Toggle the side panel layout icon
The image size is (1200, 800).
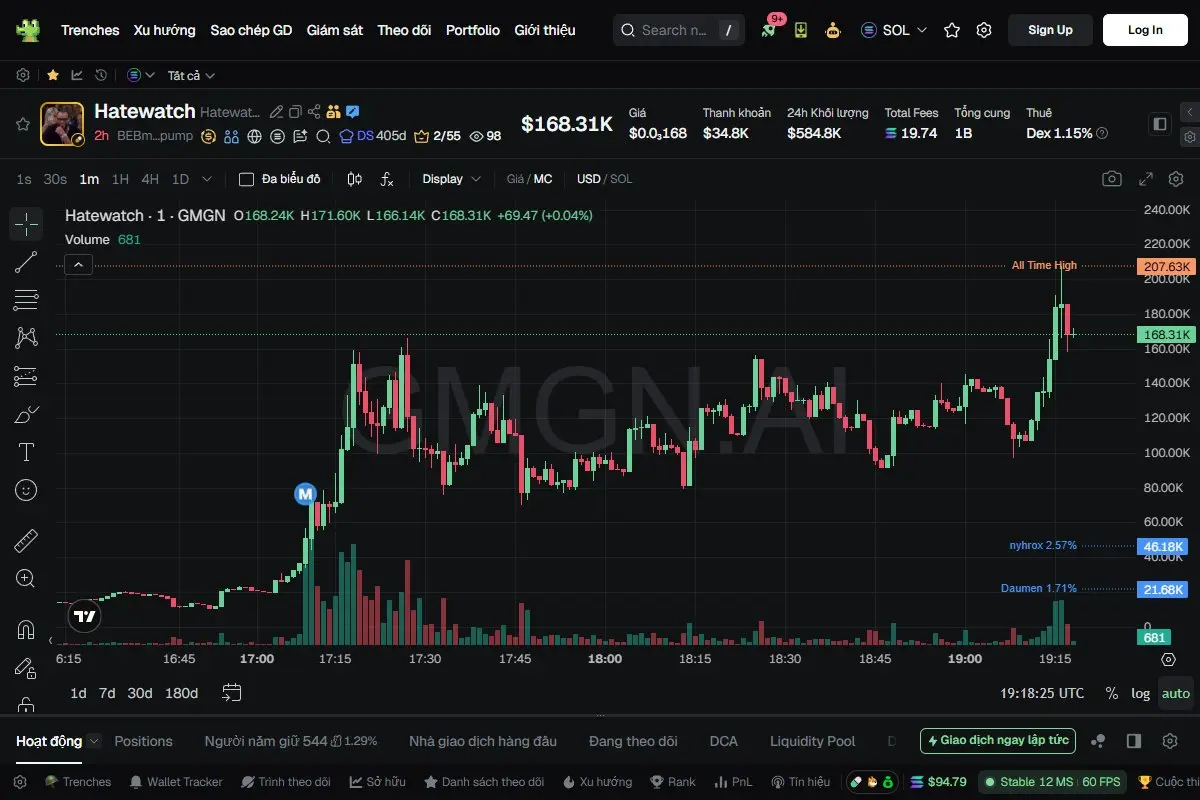coord(1160,124)
